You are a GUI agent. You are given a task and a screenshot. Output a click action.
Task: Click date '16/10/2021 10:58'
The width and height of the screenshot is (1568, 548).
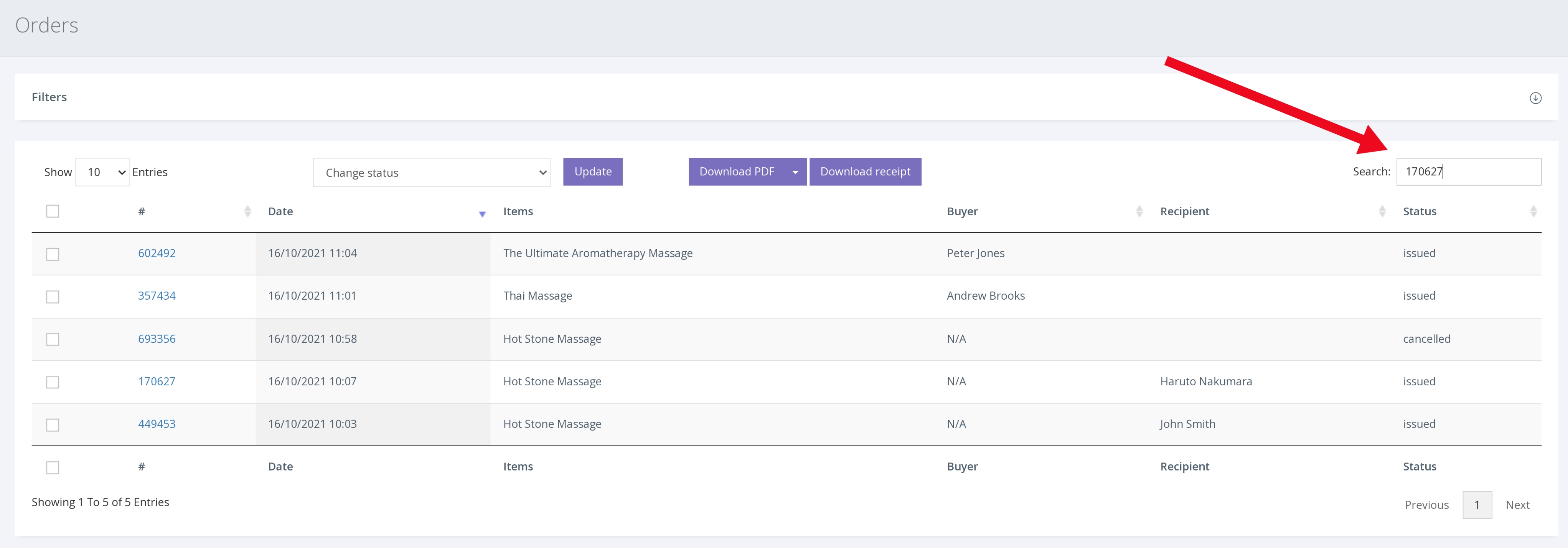312,338
